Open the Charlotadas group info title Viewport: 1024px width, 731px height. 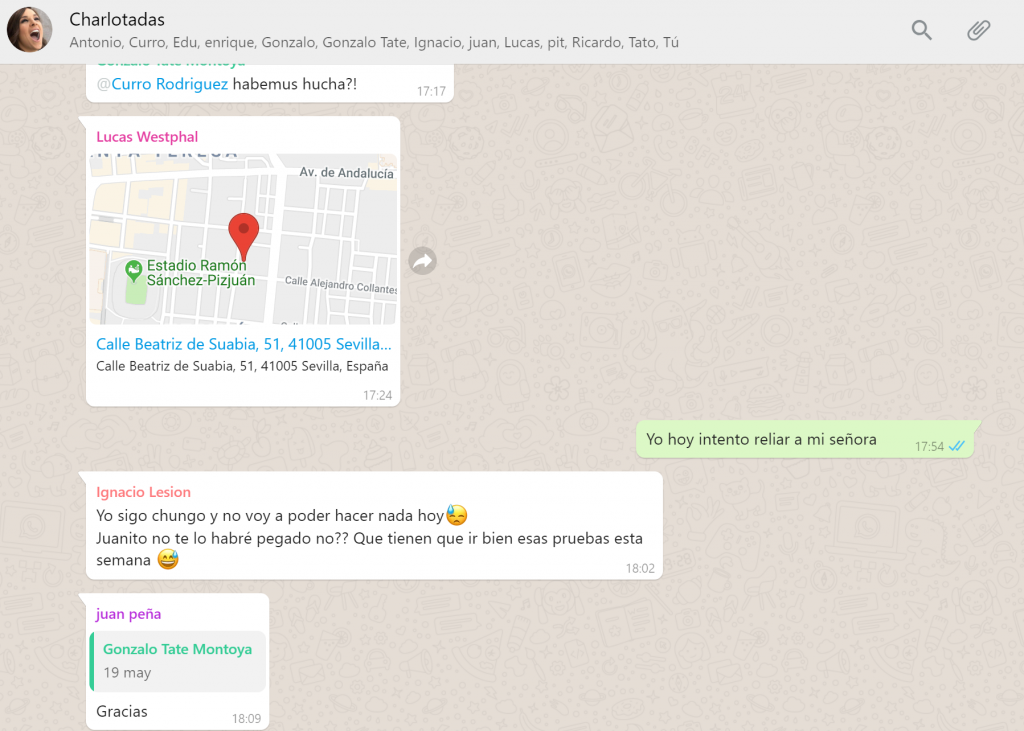117,20
